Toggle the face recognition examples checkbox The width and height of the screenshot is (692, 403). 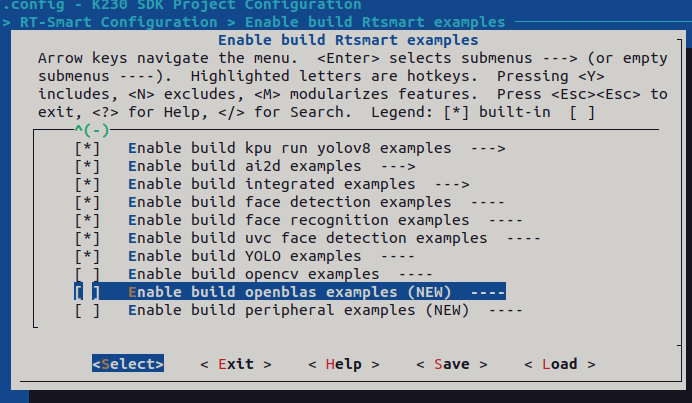point(87,220)
